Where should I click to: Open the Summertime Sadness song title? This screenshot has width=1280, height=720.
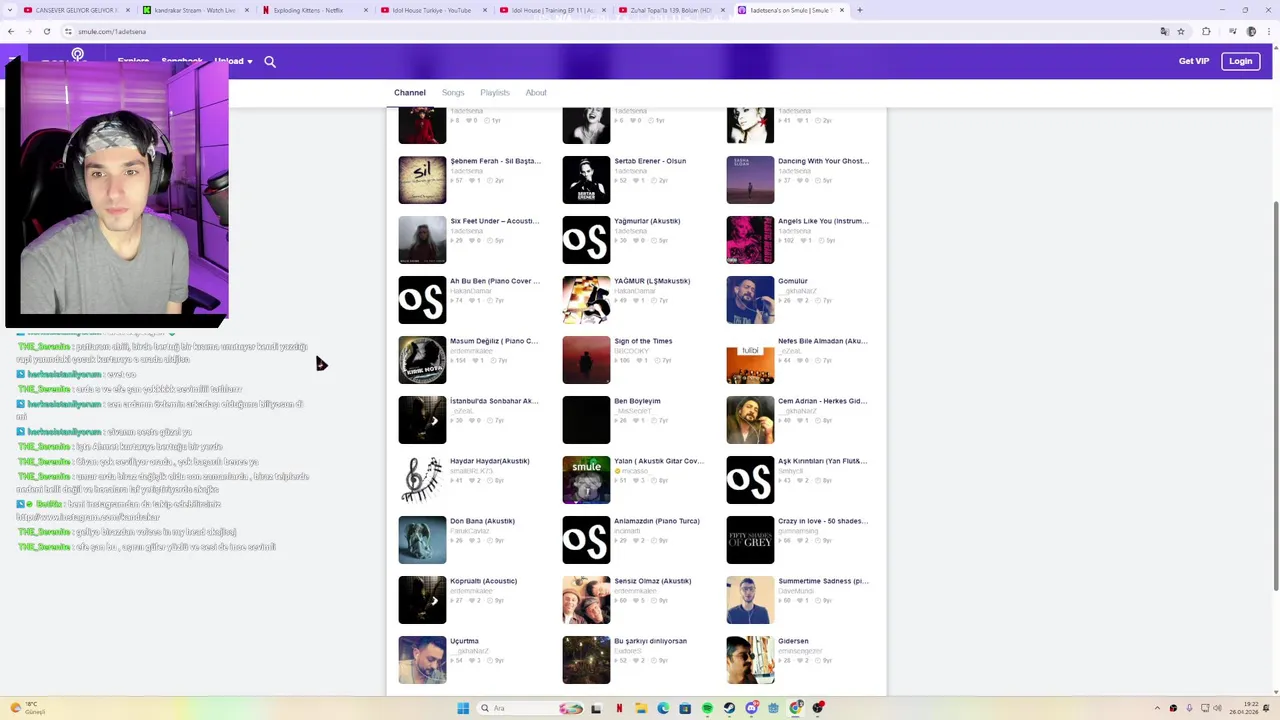[x=823, y=581]
